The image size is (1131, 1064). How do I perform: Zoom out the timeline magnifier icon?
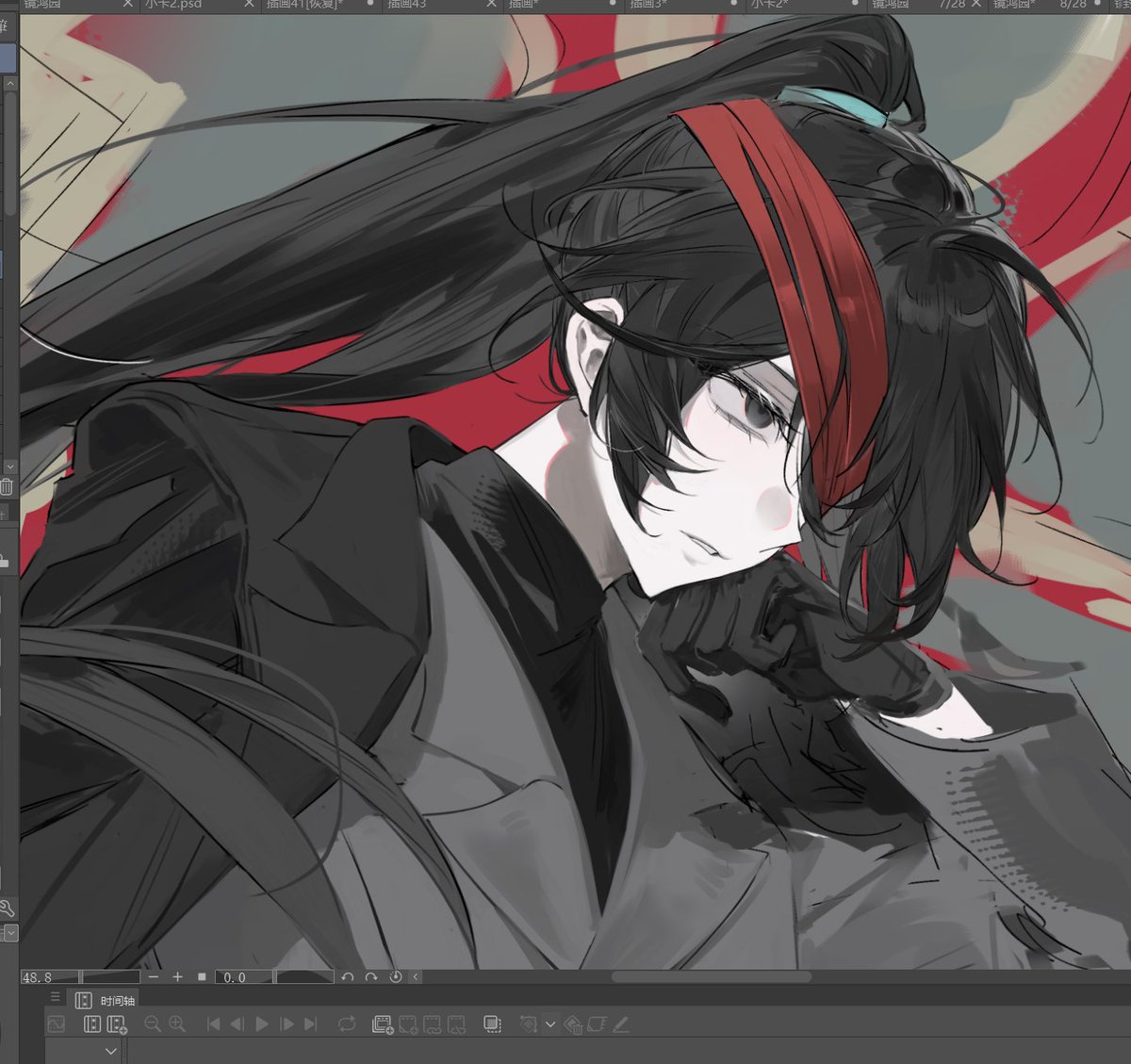coord(152,1023)
